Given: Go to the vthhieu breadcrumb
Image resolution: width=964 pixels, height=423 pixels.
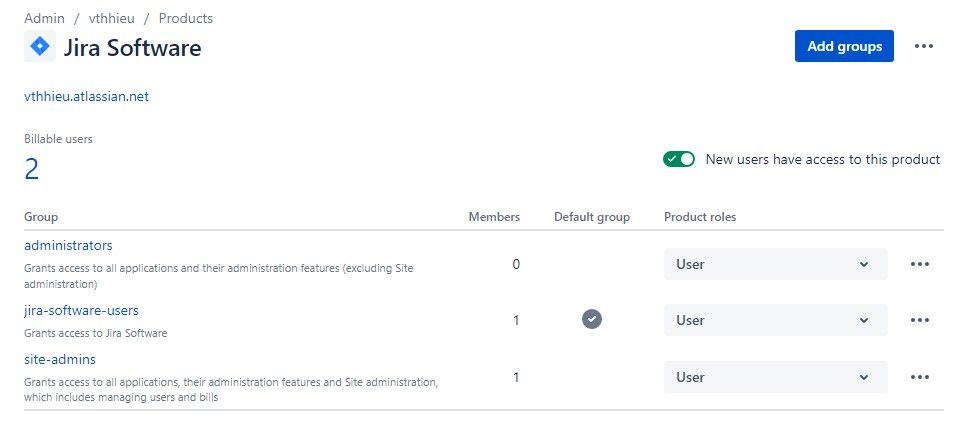Looking at the screenshot, I should (x=111, y=18).
